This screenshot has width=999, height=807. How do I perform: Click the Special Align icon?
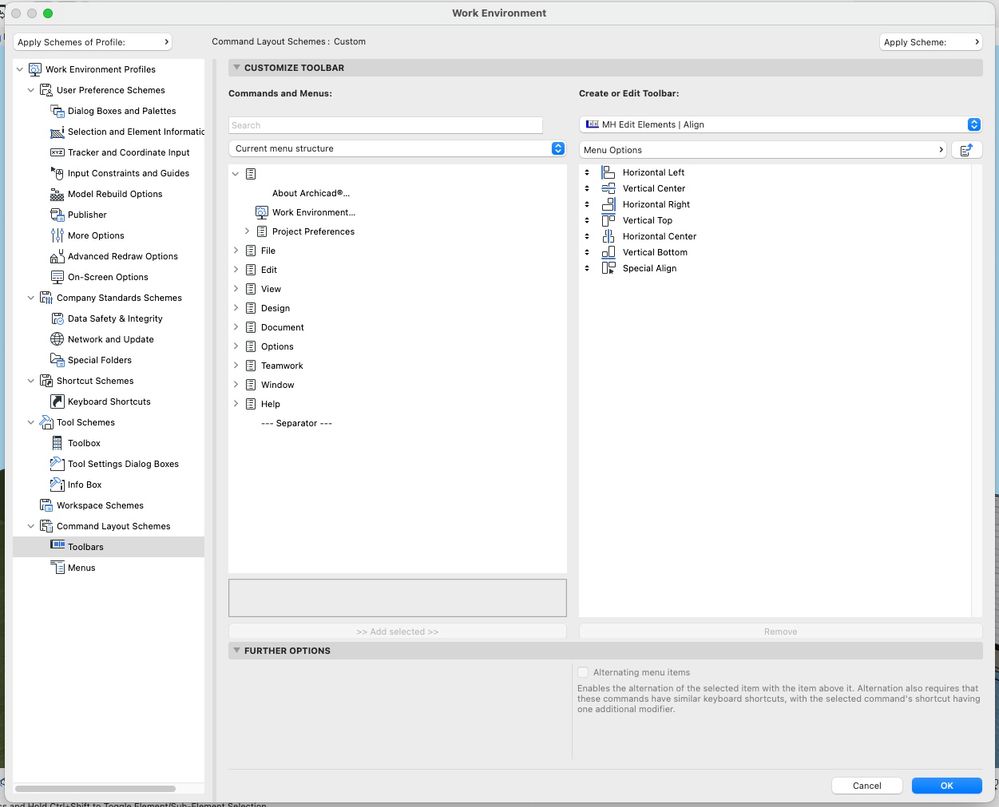click(608, 268)
